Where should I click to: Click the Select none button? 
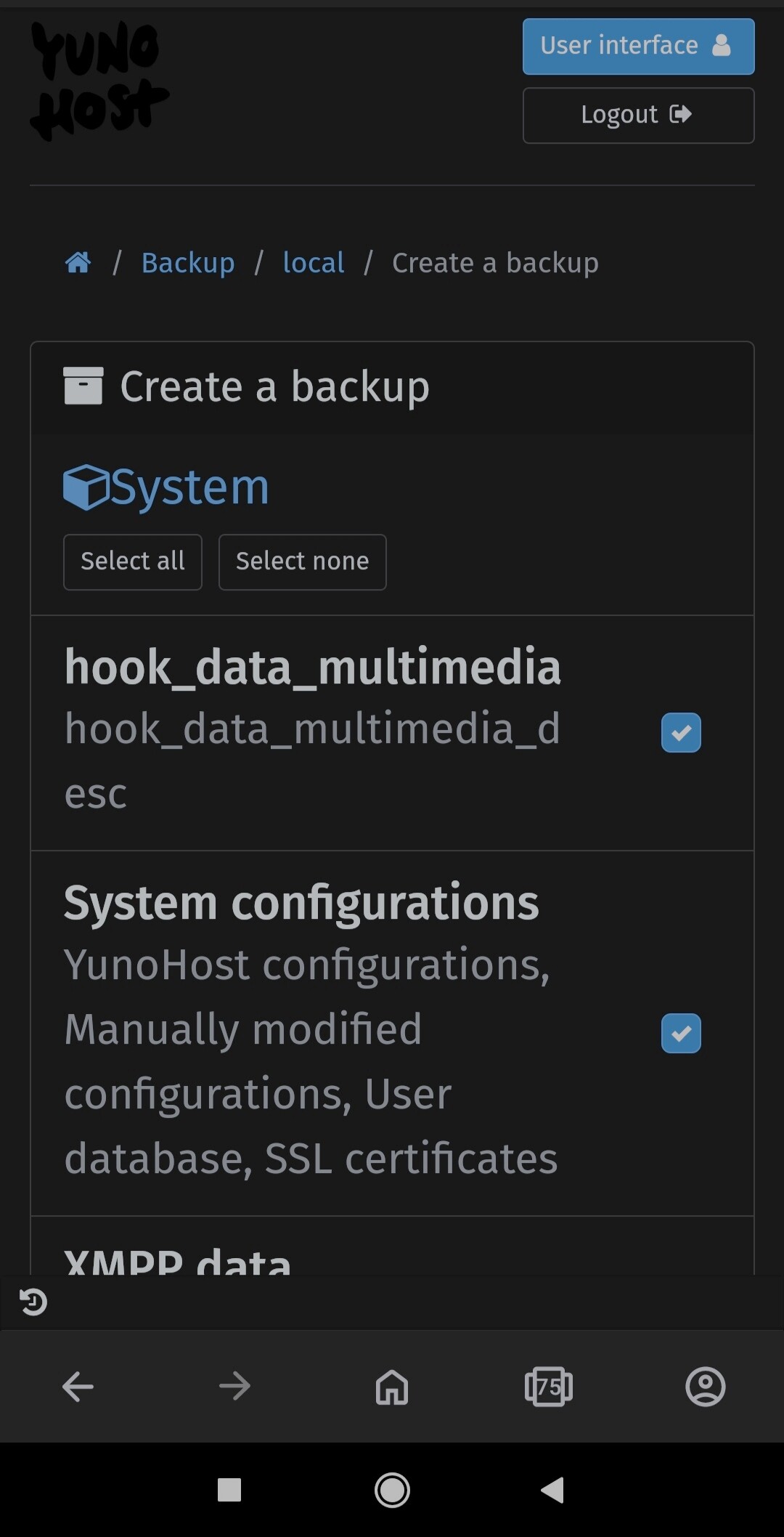pos(303,562)
